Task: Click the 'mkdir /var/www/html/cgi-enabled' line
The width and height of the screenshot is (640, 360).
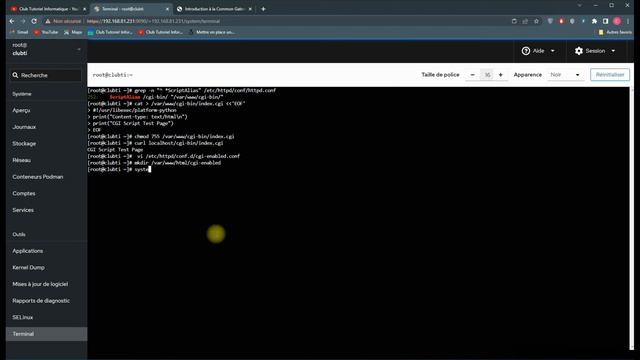Action: click(x=154, y=163)
